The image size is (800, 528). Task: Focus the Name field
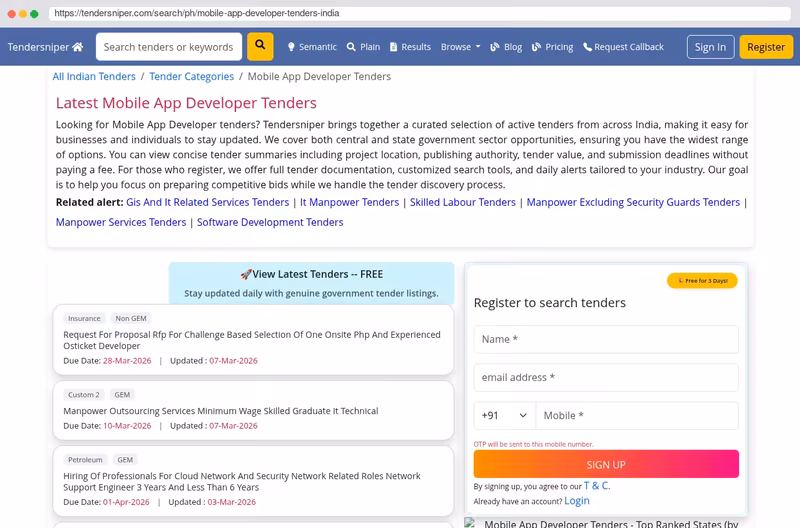(606, 339)
